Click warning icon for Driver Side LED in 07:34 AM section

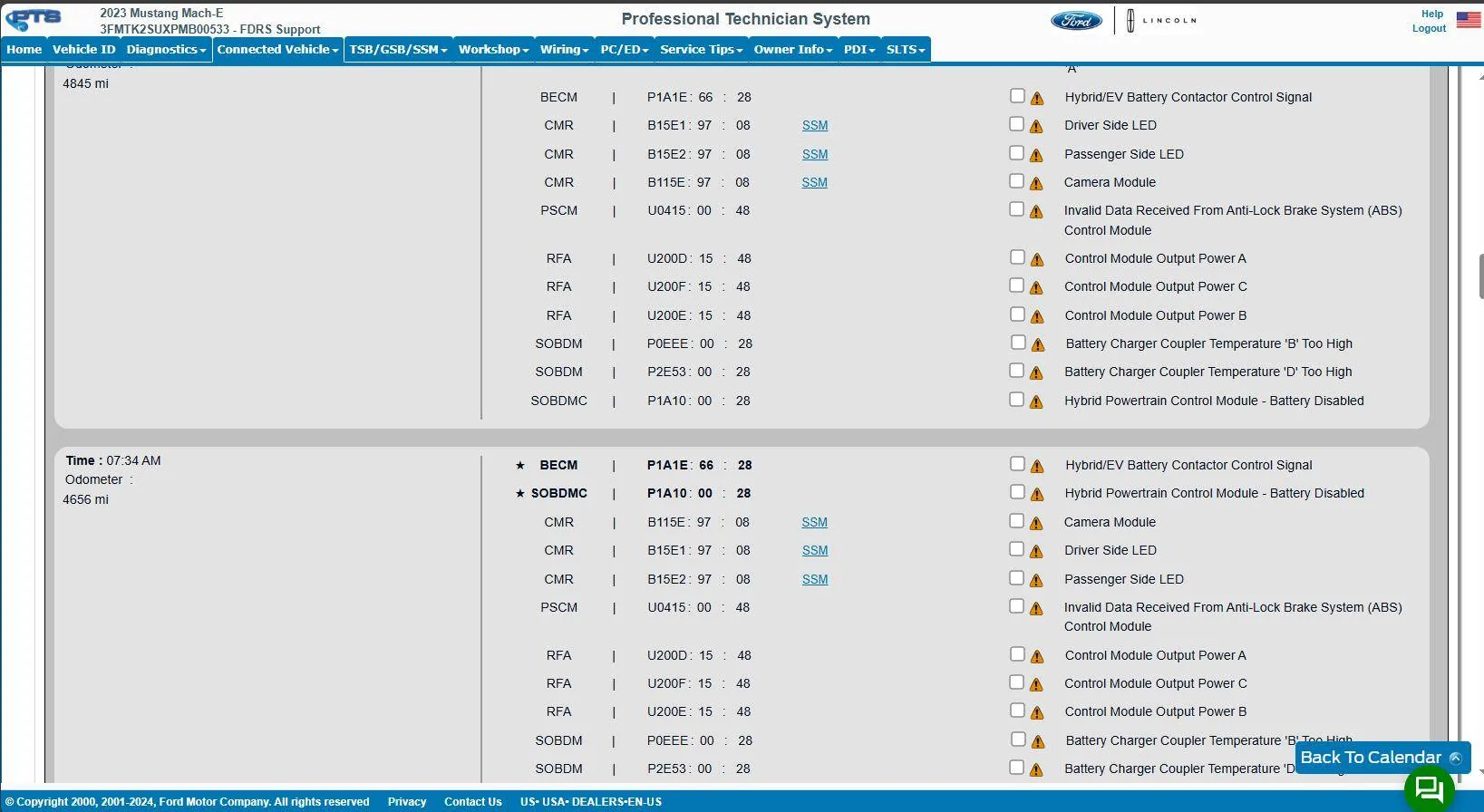click(x=1037, y=551)
